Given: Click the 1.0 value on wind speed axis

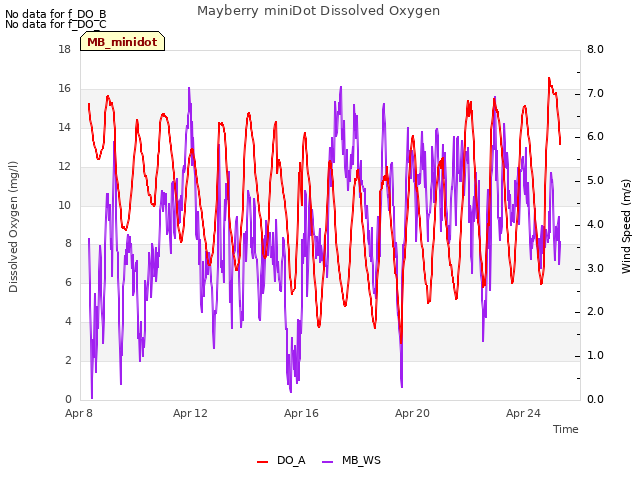Looking at the screenshot, I should 595,356.
